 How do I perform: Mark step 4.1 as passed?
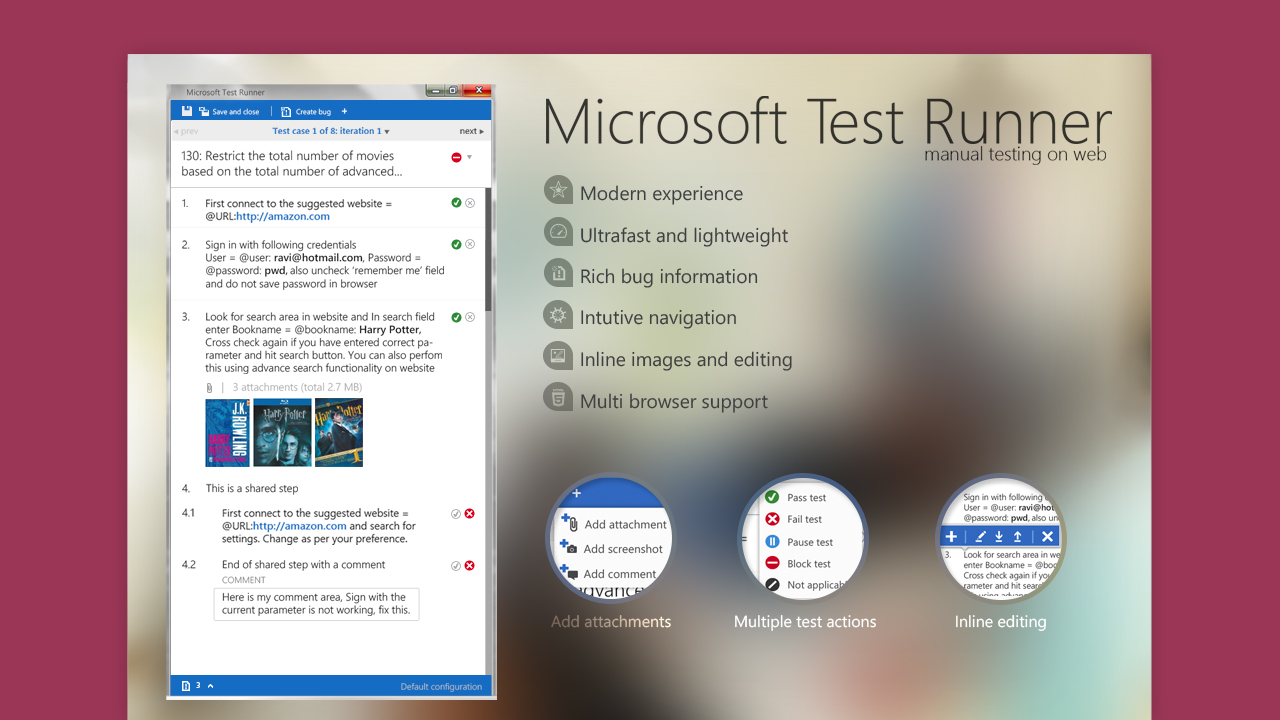(456, 513)
